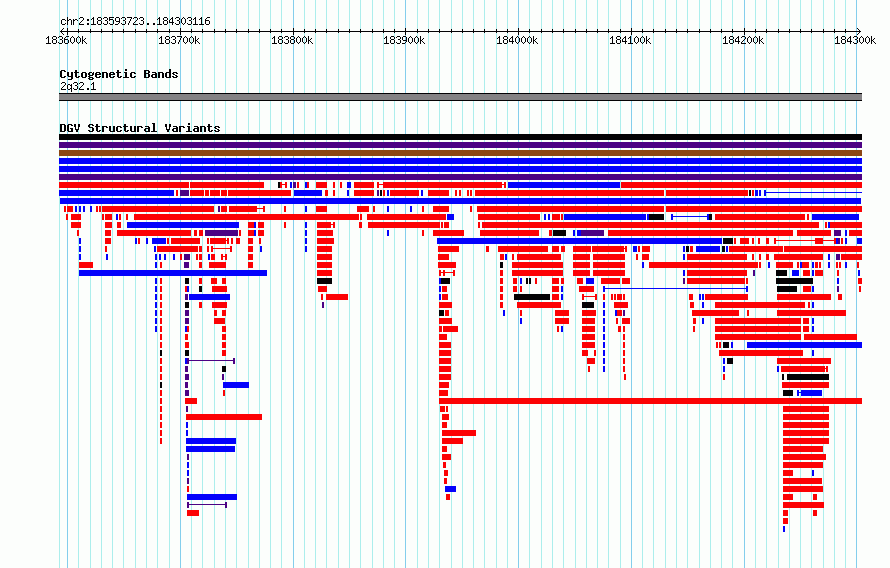The image size is (890, 568).
Task: Select the long red variant from 183930k to 184300k
Action: click(650, 401)
